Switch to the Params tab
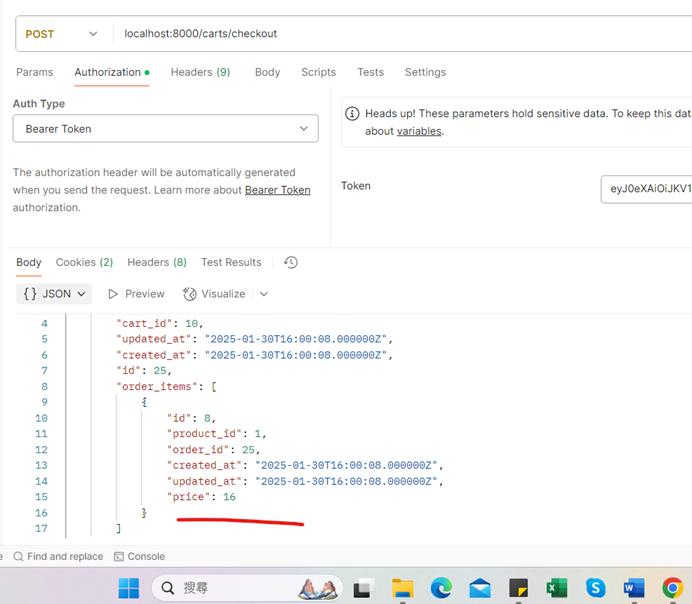The width and height of the screenshot is (692, 604). click(34, 72)
